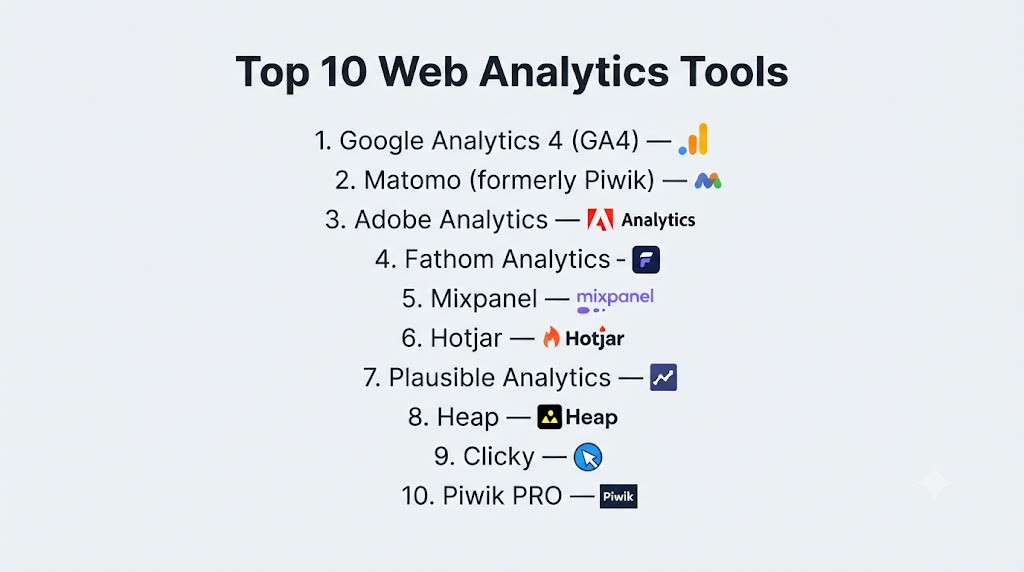Select the 'Fathom Analytics' list item text
This screenshot has width=1024, height=572.
pos(507,259)
